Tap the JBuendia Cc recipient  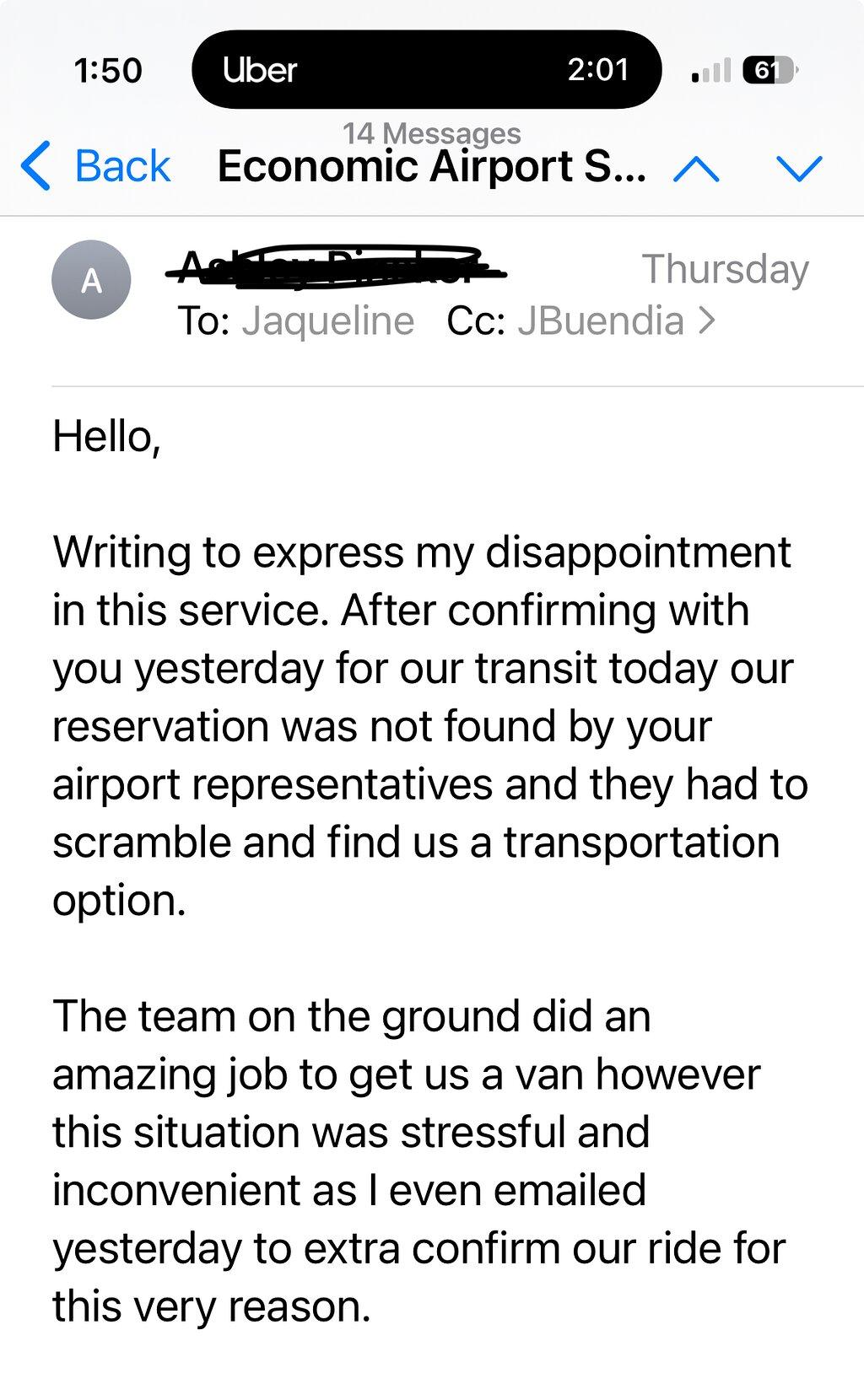(601, 321)
